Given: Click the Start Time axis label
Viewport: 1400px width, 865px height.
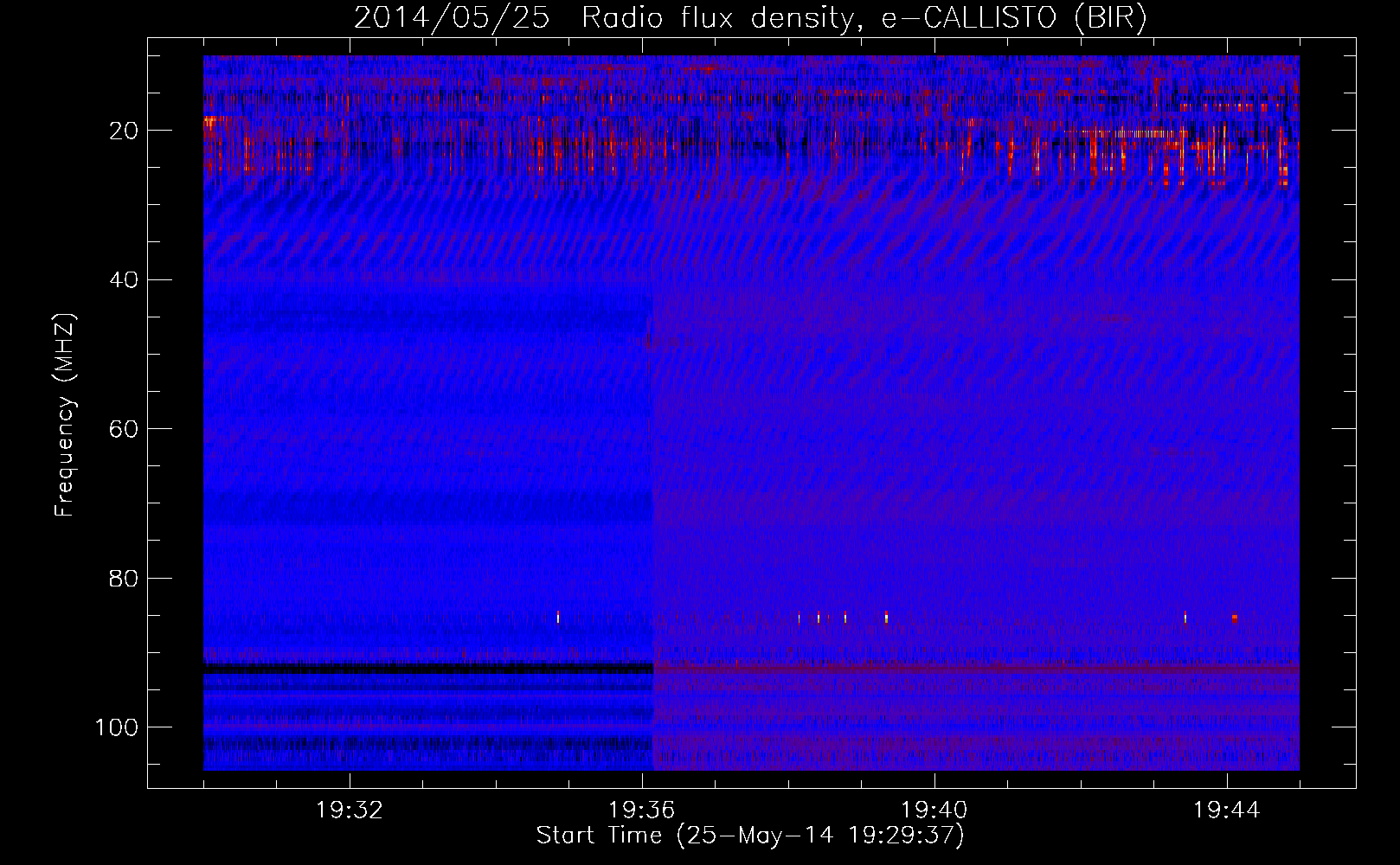Looking at the screenshot, I should coord(750,836).
